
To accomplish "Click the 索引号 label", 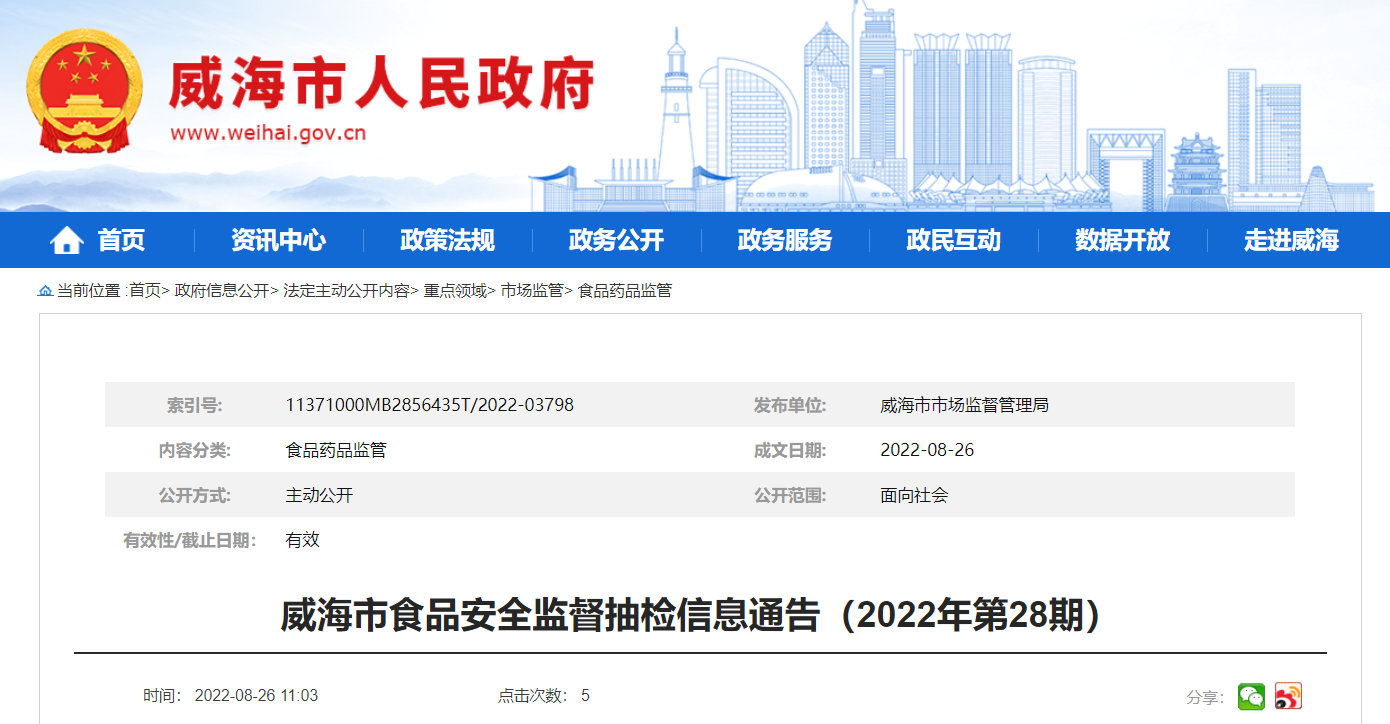I will (x=194, y=405).
